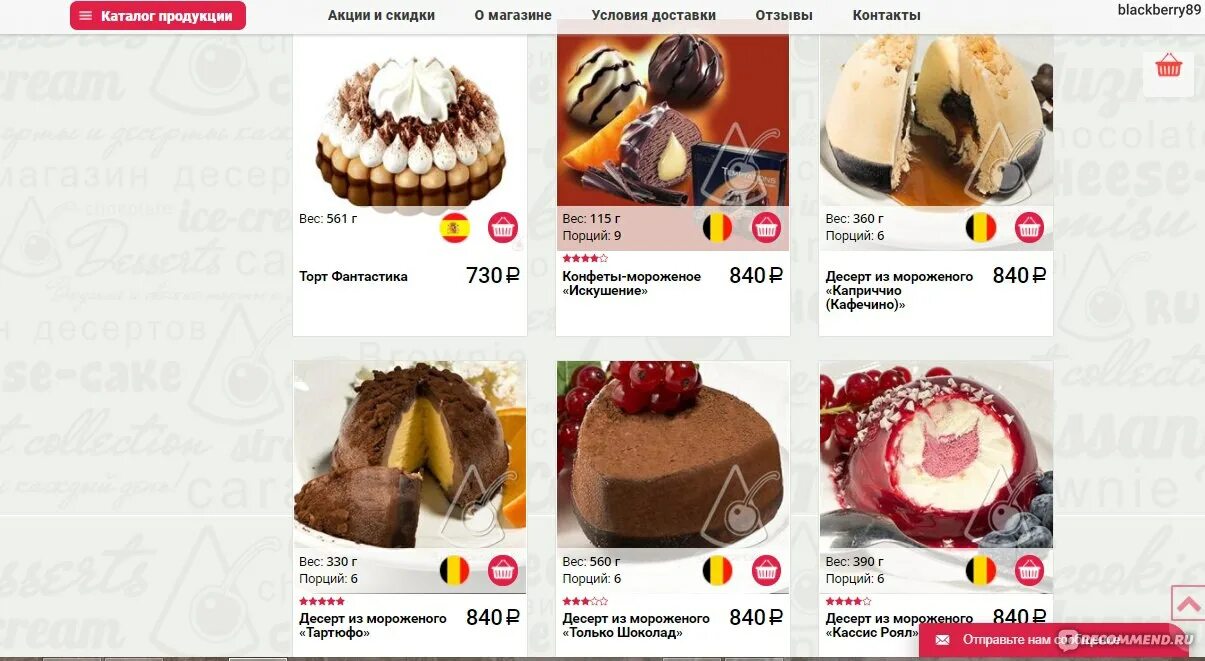The width and height of the screenshot is (1205, 661).
Task: Open the shopping cart icon at right
Action: pos(1168,67)
